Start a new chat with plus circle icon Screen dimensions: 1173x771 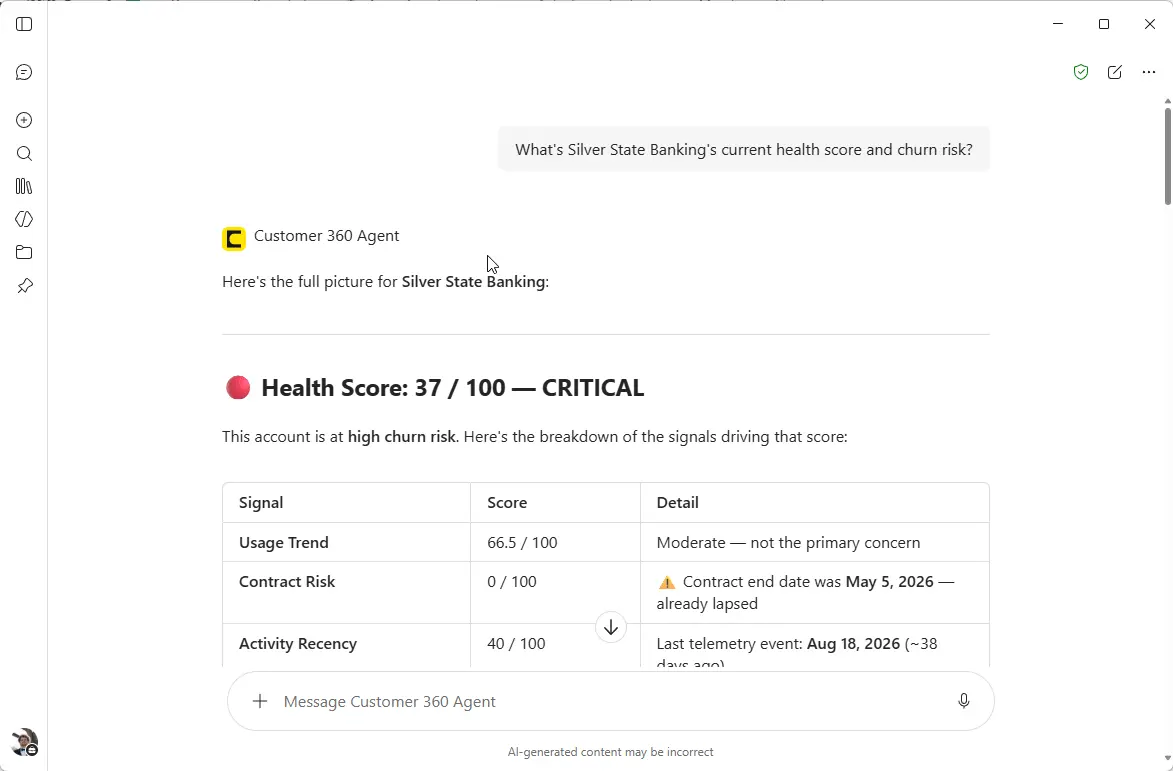[24, 120]
